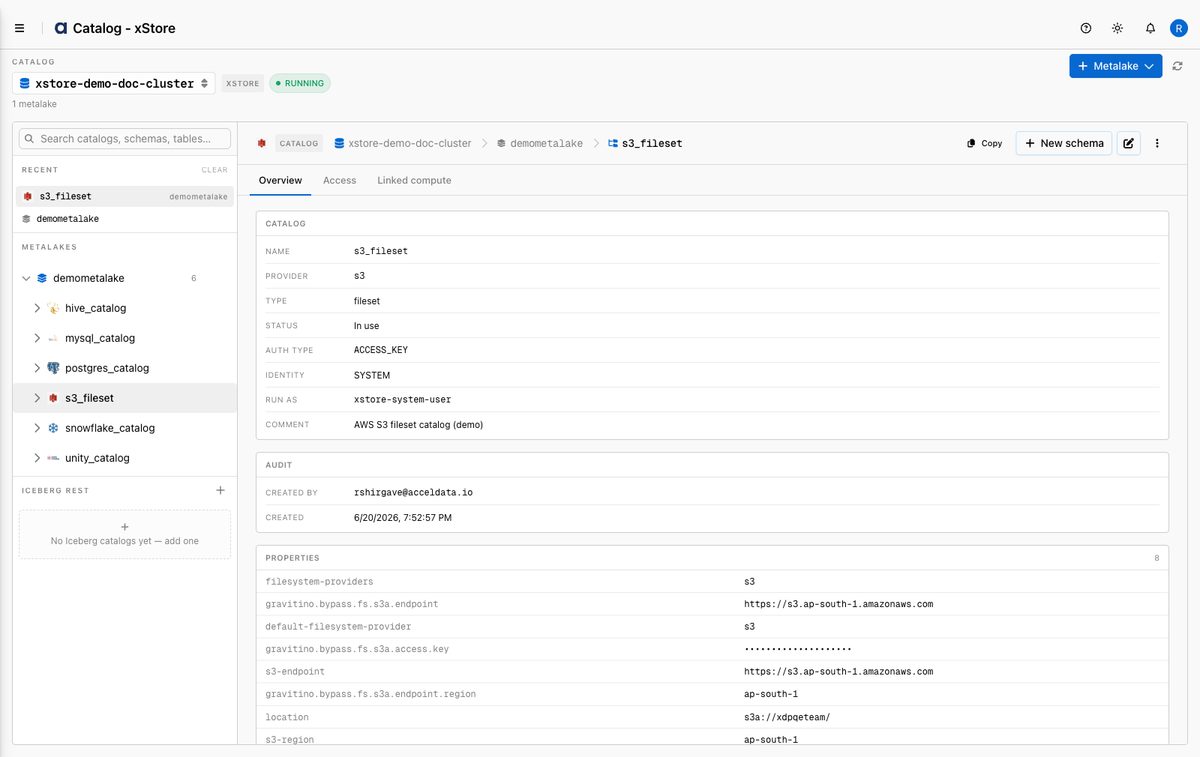Select demometalake metalake label in tree
1200x757 pixels.
(88, 278)
